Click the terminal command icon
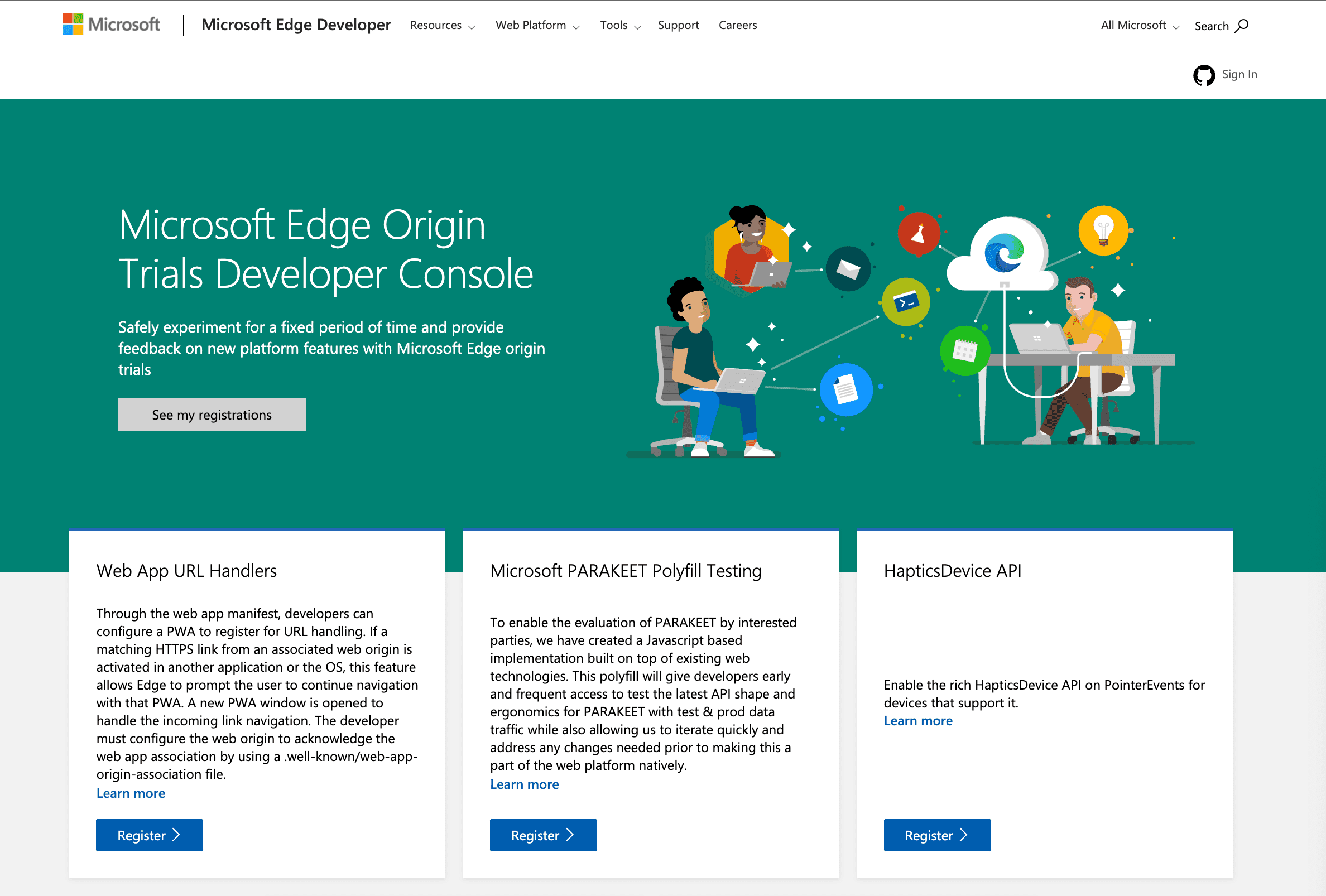Screen dimensions: 1326x896 coord(906,305)
